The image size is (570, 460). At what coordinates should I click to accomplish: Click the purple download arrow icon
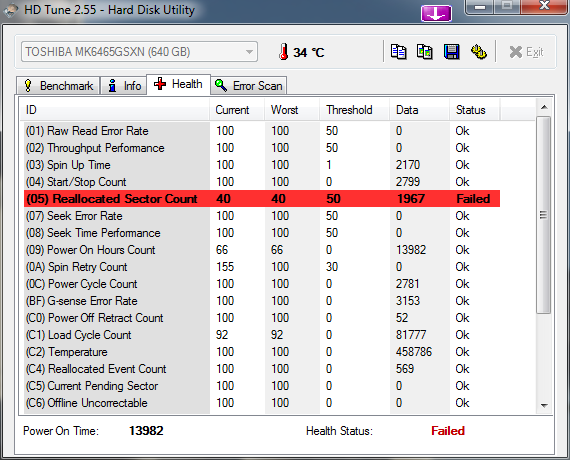(x=436, y=13)
